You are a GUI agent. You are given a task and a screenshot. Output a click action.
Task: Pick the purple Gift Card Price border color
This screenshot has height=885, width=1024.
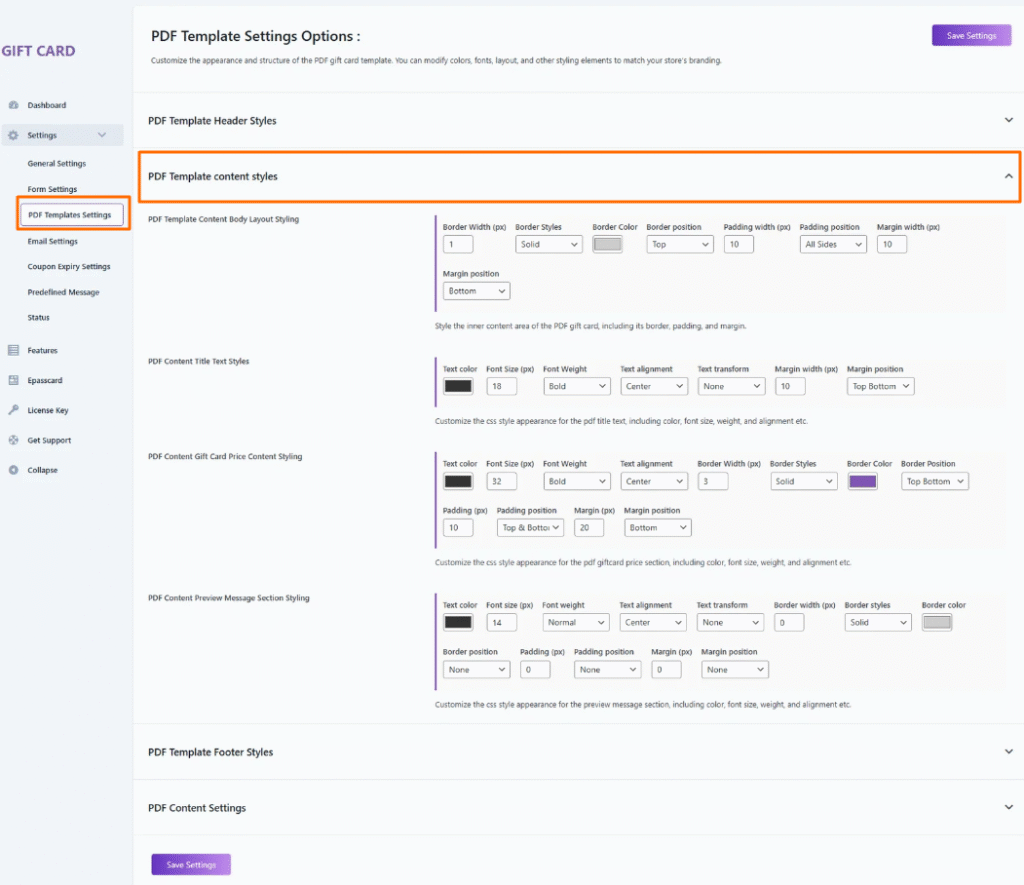click(862, 481)
